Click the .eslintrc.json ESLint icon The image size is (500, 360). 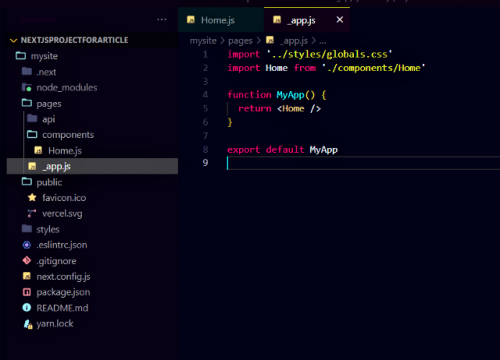27,245
